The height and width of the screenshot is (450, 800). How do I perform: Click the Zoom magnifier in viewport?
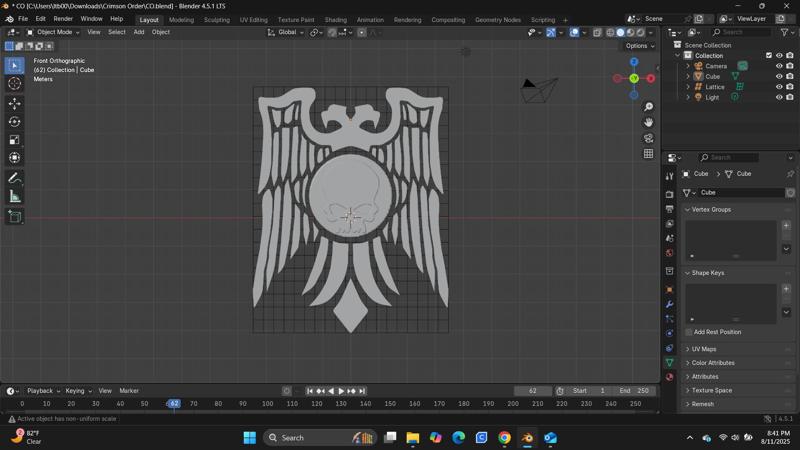(648, 107)
